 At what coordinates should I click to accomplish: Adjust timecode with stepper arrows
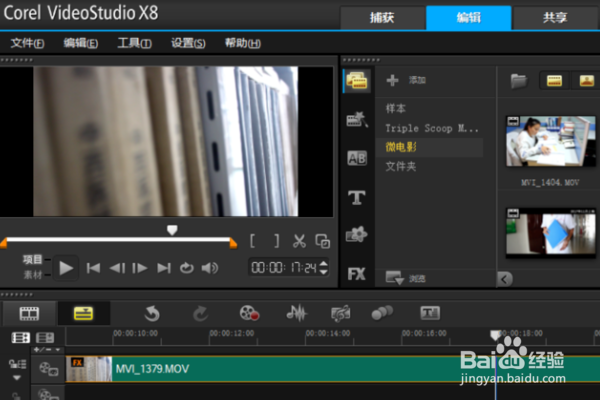pyautogui.click(x=324, y=268)
